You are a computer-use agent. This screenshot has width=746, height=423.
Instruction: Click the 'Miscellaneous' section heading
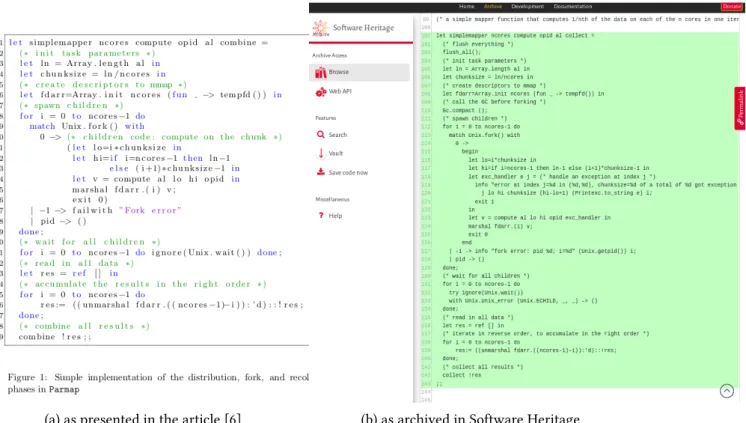tap(332, 199)
